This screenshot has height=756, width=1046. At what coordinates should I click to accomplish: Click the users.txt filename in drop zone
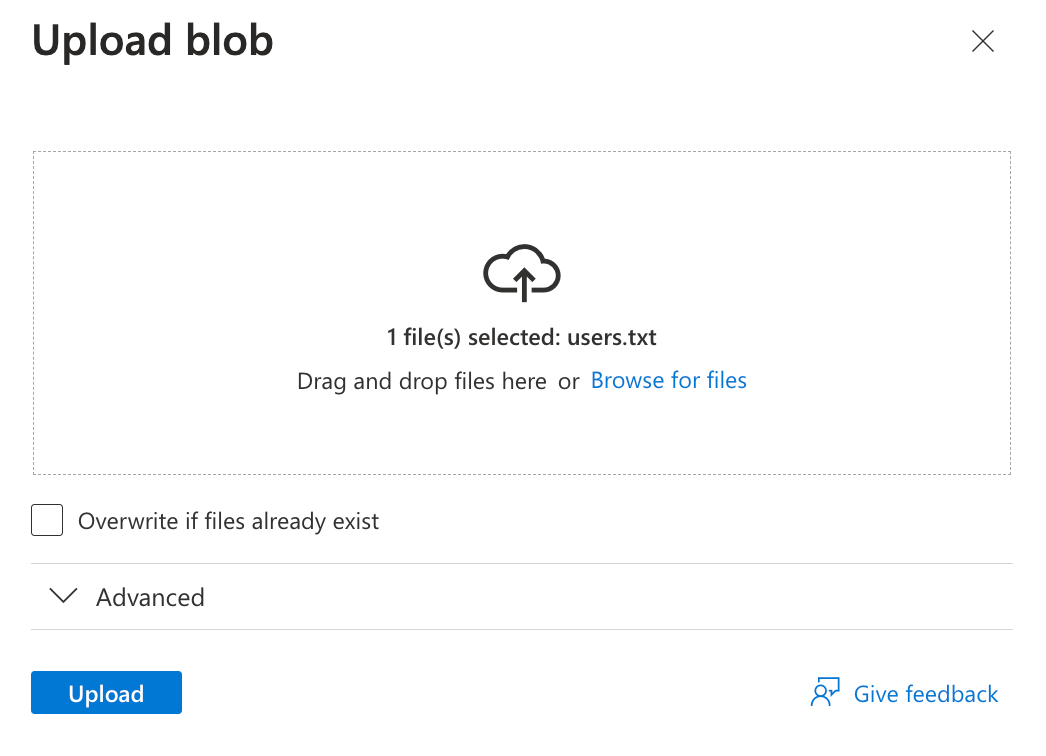coord(612,337)
